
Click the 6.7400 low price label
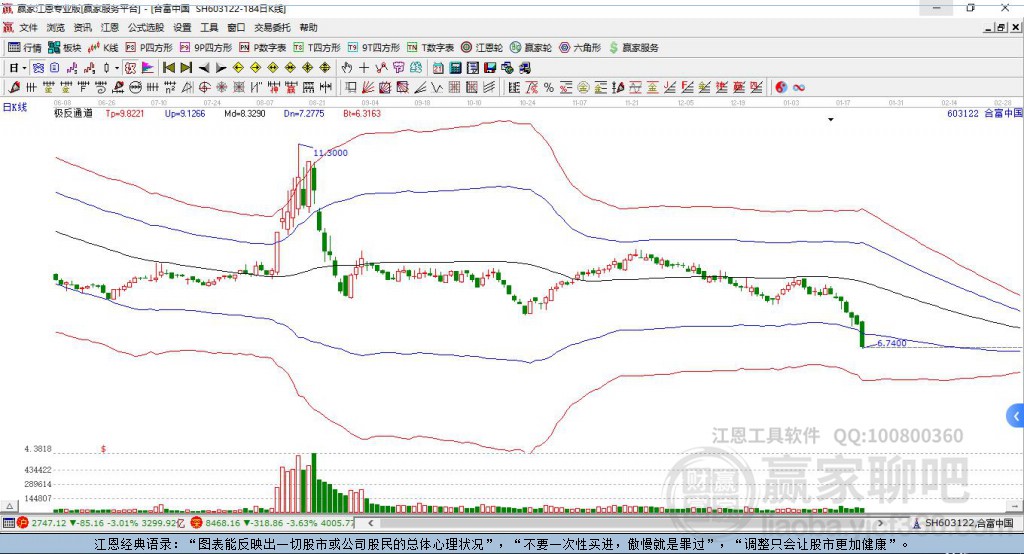pos(891,343)
